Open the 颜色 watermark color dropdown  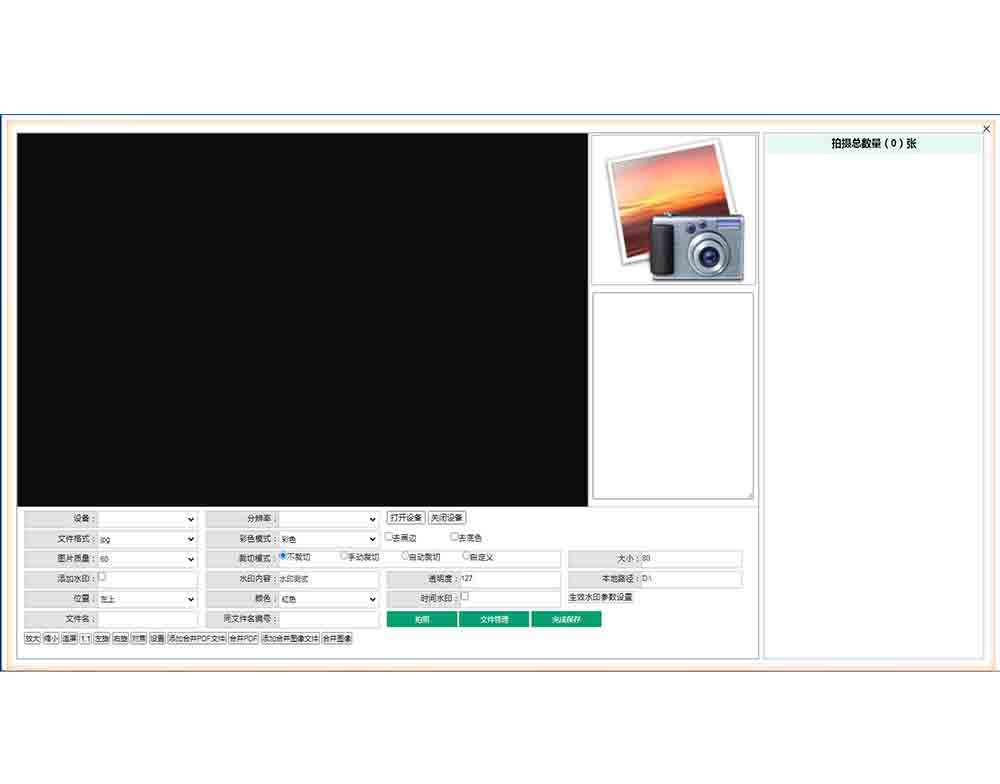point(329,599)
